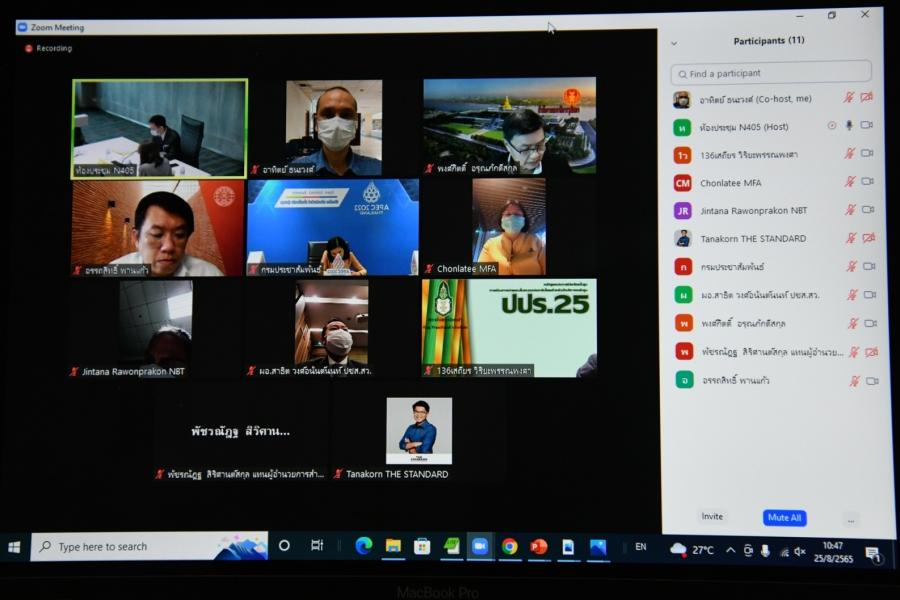Click the muted mic icon for Jintana Rawonprakon NBT

point(850,210)
